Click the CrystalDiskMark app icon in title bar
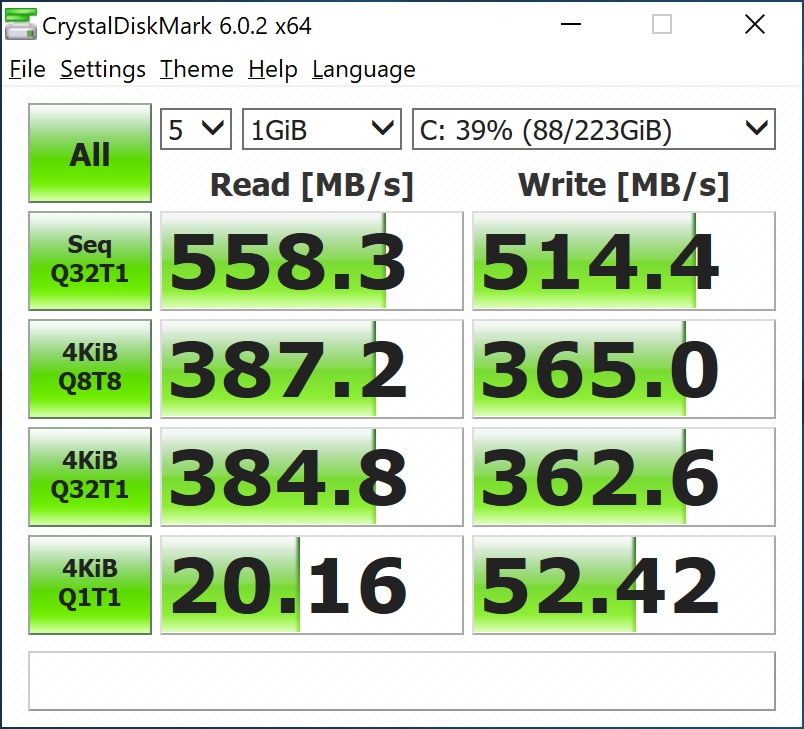 pos(21,24)
